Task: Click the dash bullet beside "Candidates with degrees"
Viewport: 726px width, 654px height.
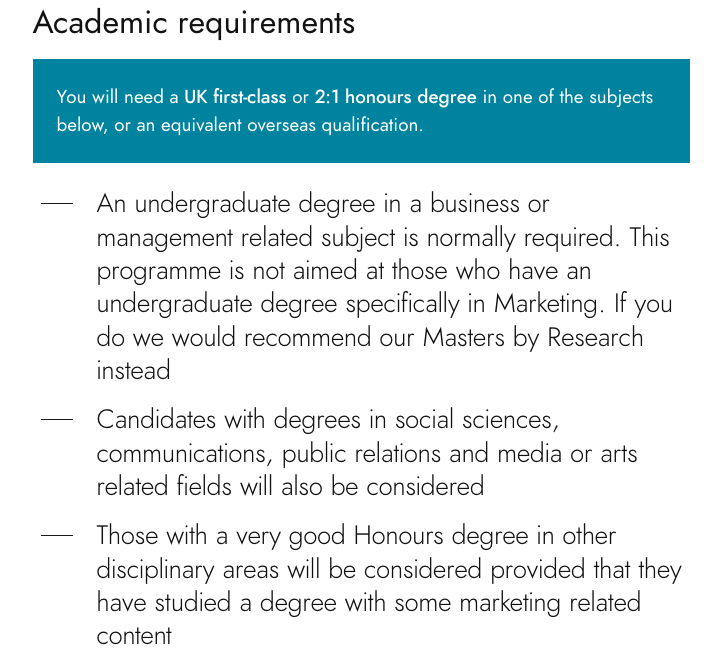Action: tap(57, 420)
